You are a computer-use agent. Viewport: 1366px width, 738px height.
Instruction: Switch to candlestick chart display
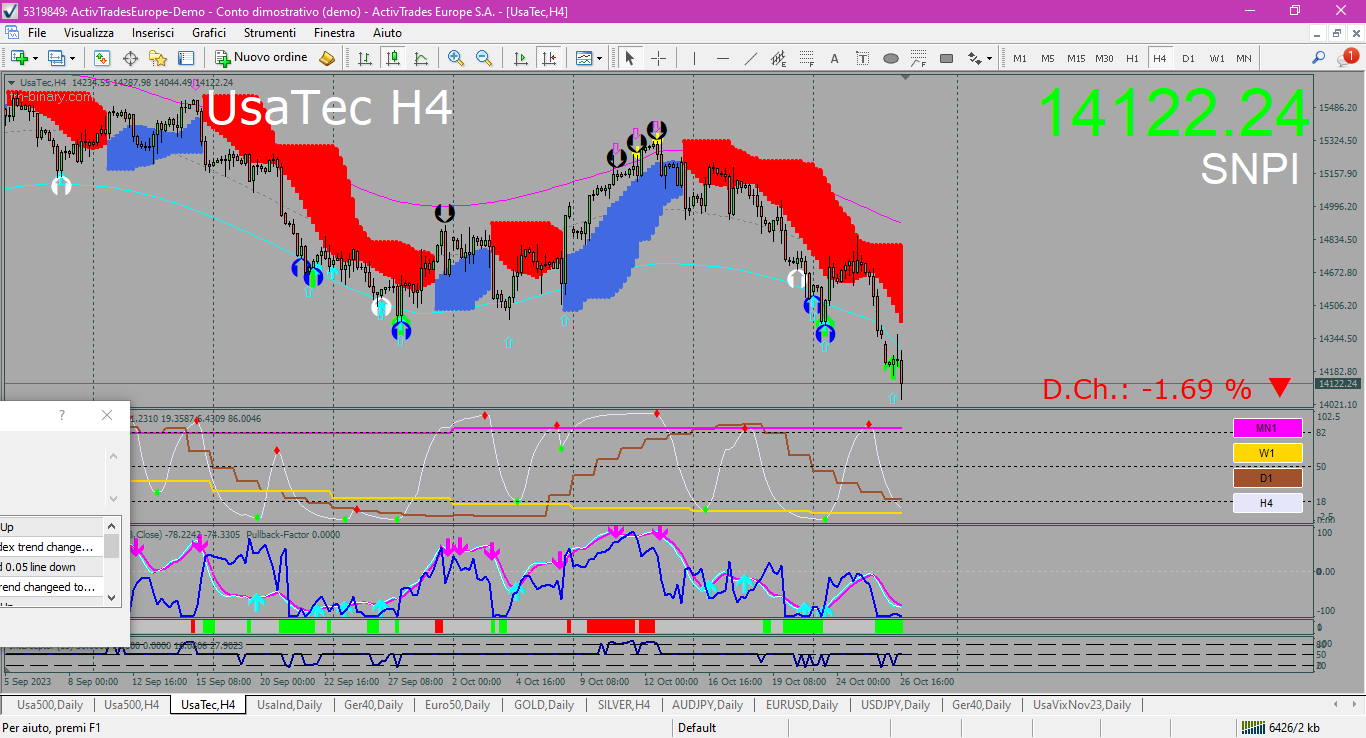pyautogui.click(x=393, y=58)
